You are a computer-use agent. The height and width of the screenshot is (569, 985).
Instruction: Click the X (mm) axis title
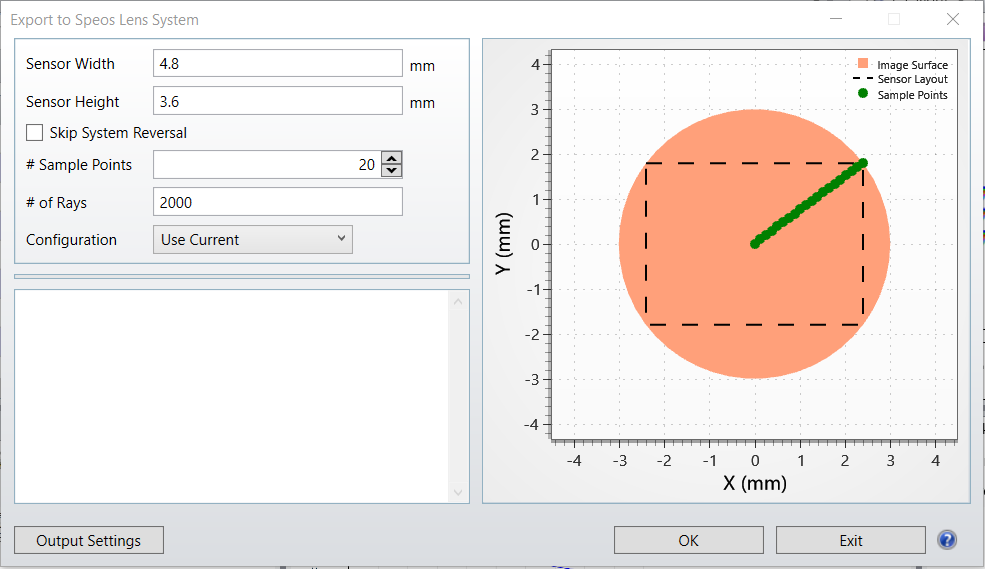(x=754, y=483)
